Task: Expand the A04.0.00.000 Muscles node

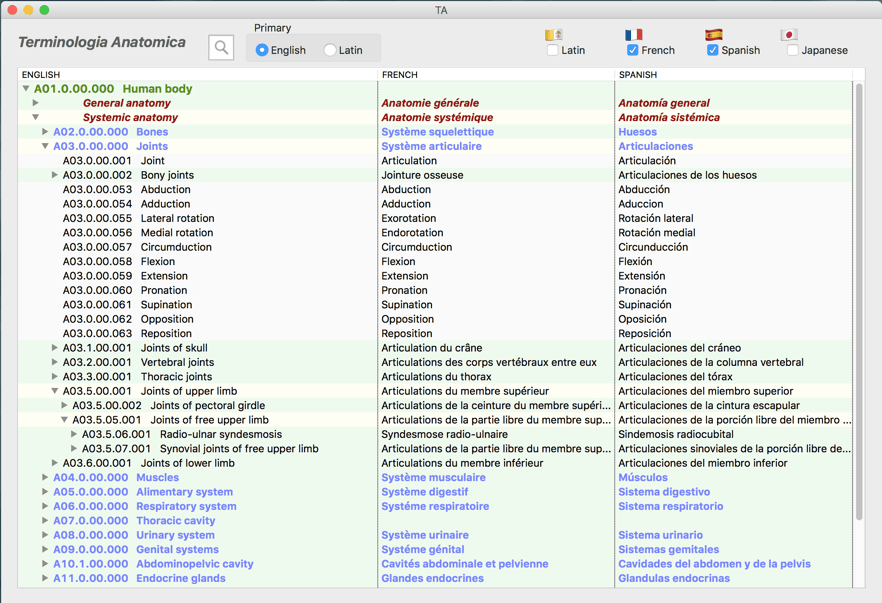Action: pos(45,478)
